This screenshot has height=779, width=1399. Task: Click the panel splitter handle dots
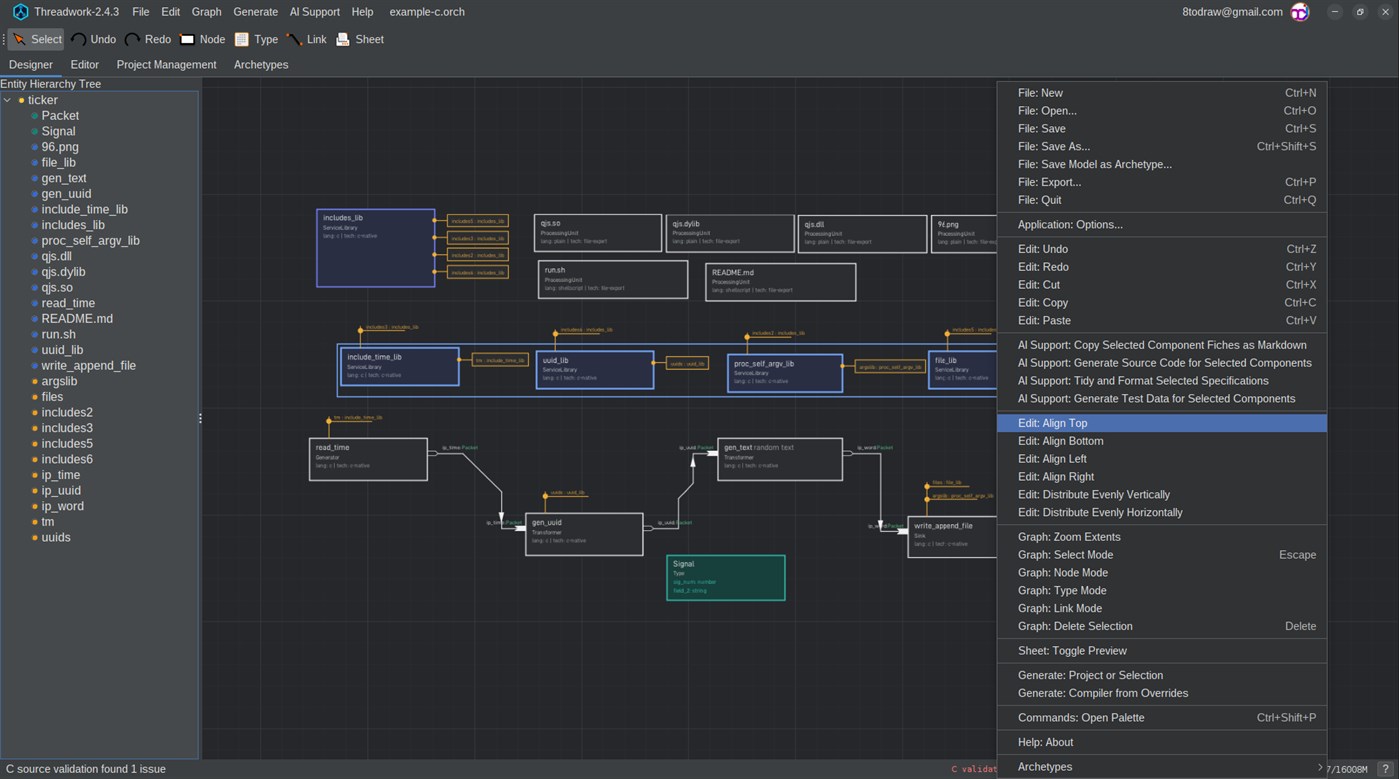[x=200, y=418]
